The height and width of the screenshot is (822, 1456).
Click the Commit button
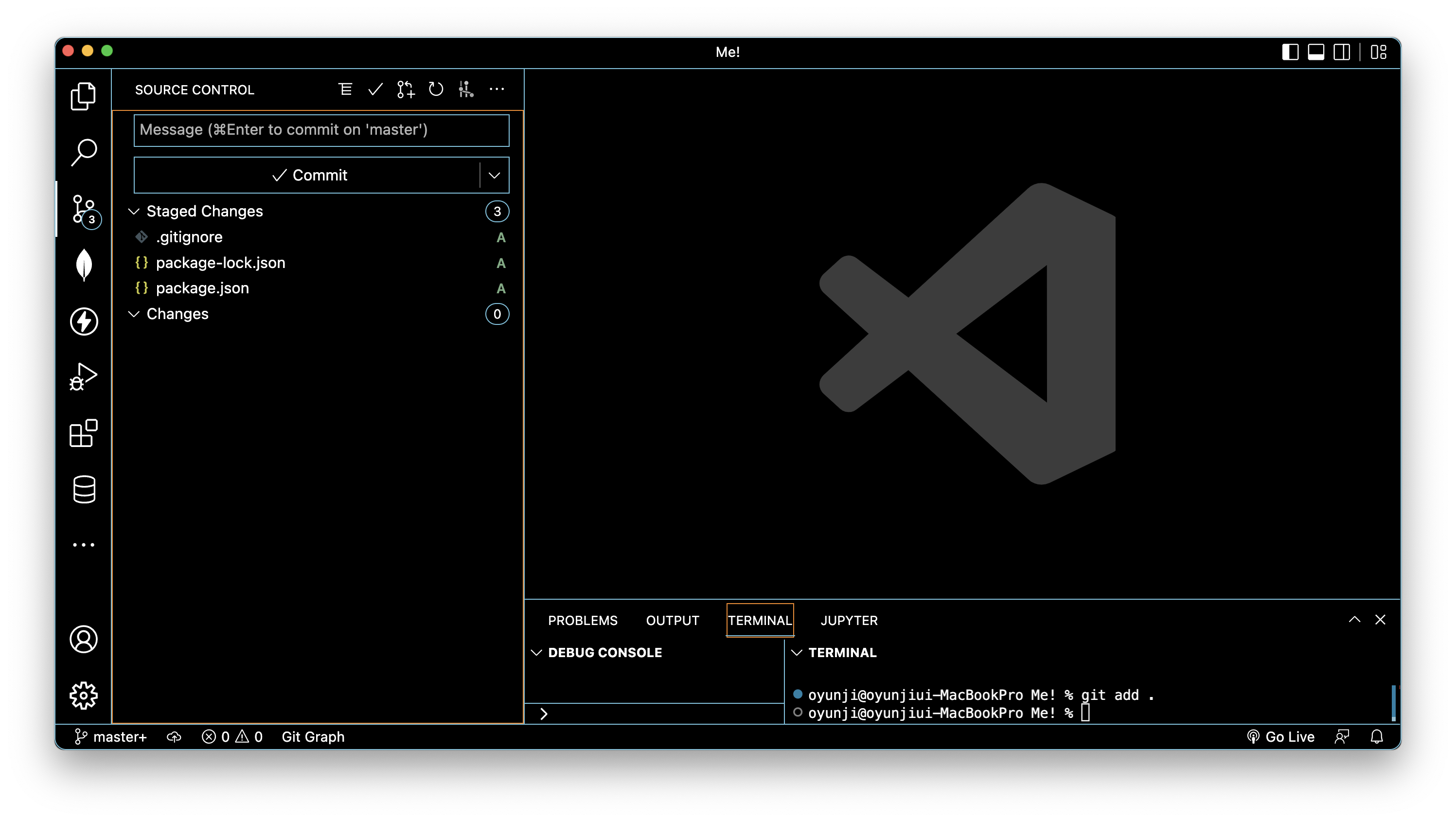coord(309,175)
